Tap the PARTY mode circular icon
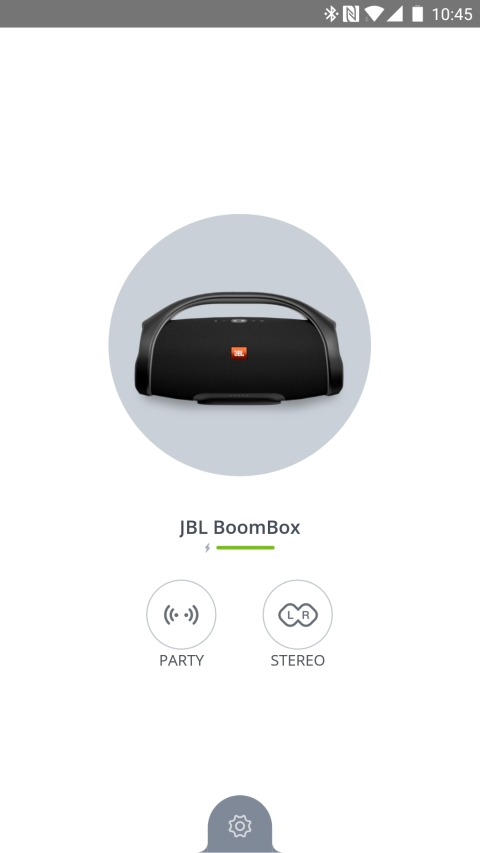Image resolution: width=480 pixels, height=853 pixels. coord(181,615)
